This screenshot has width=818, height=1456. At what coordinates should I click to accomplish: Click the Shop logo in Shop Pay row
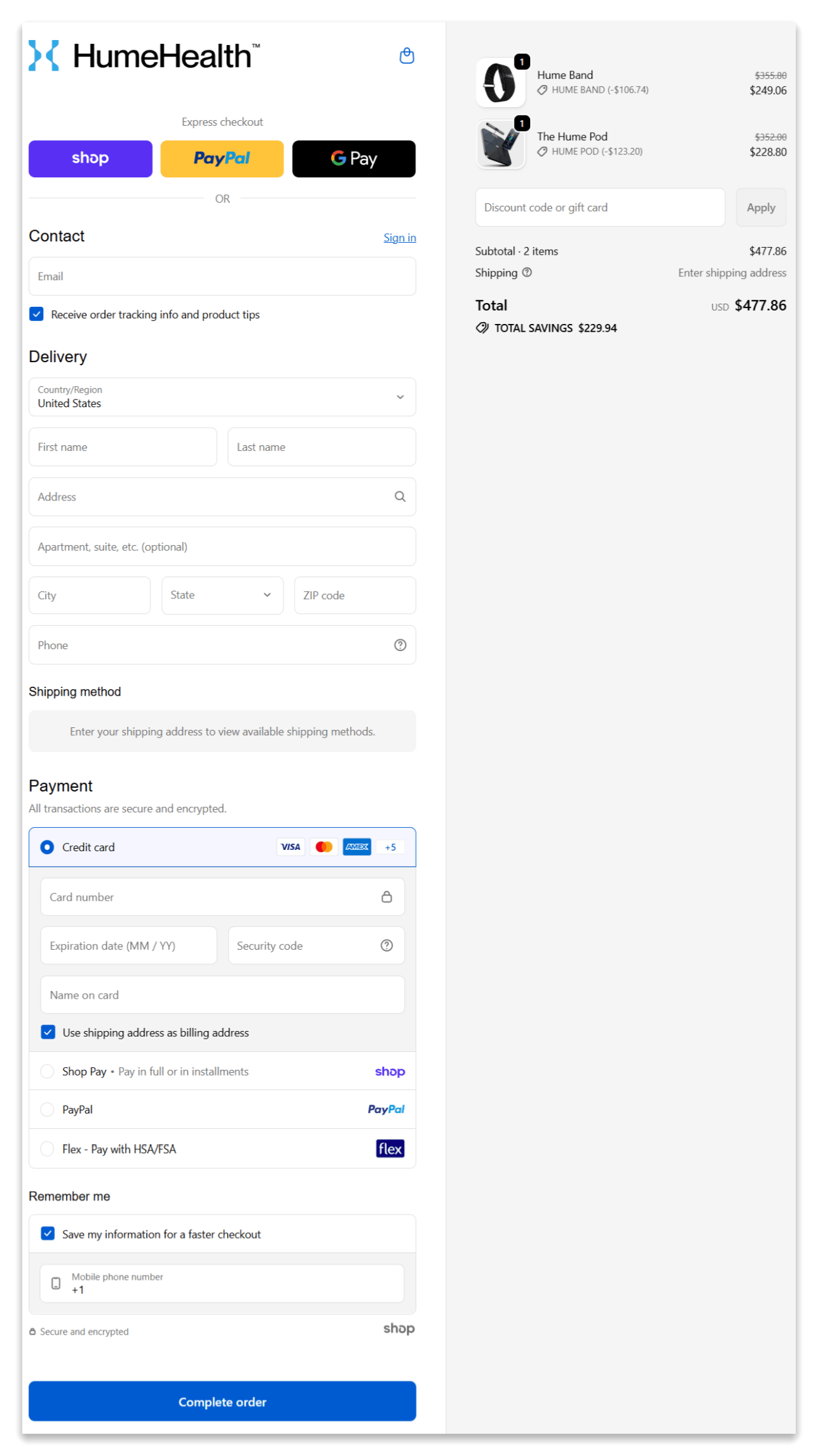pos(390,1072)
